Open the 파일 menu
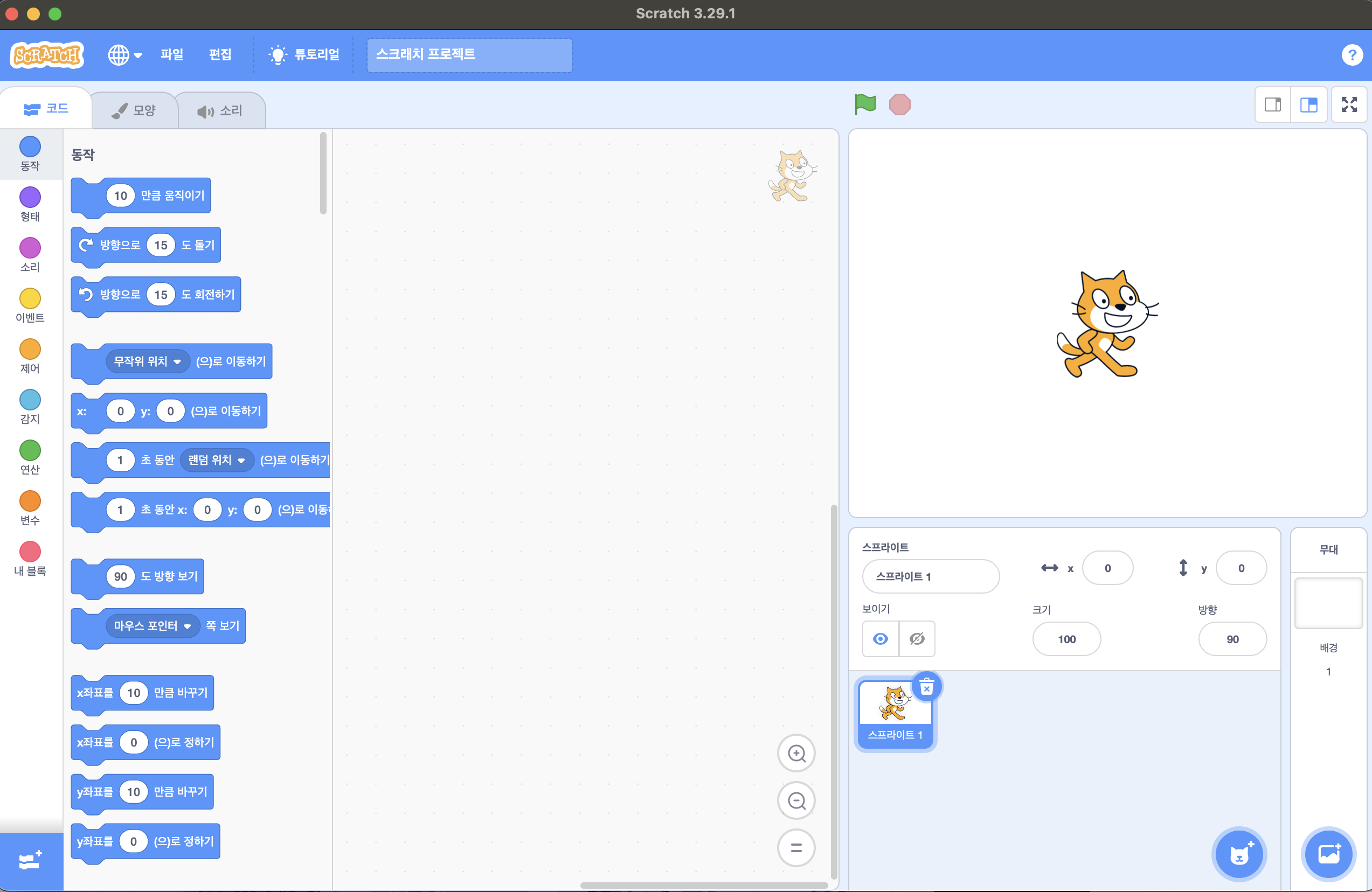 (x=172, y=55)
